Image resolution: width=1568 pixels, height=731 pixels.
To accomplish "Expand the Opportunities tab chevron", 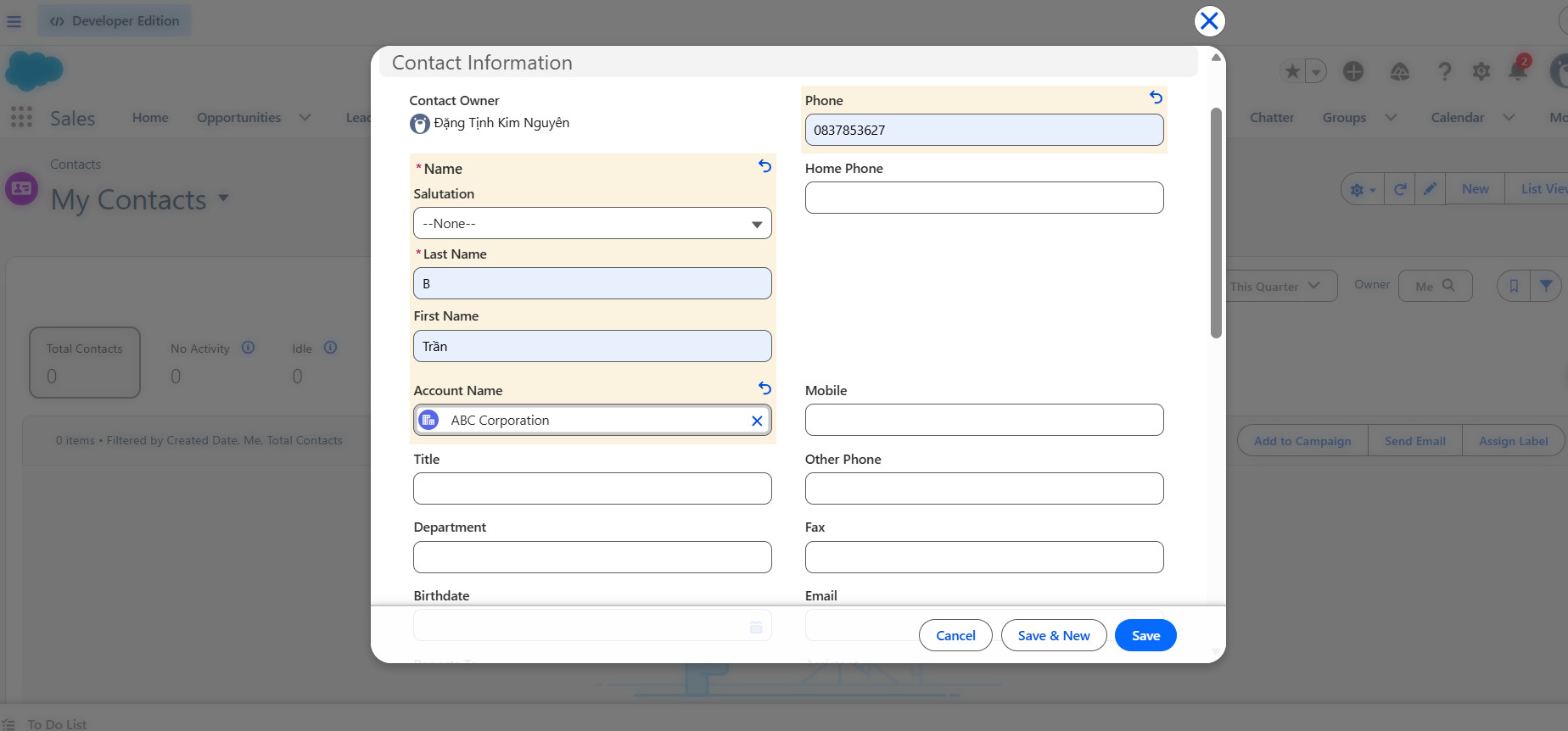I will 305,118.
